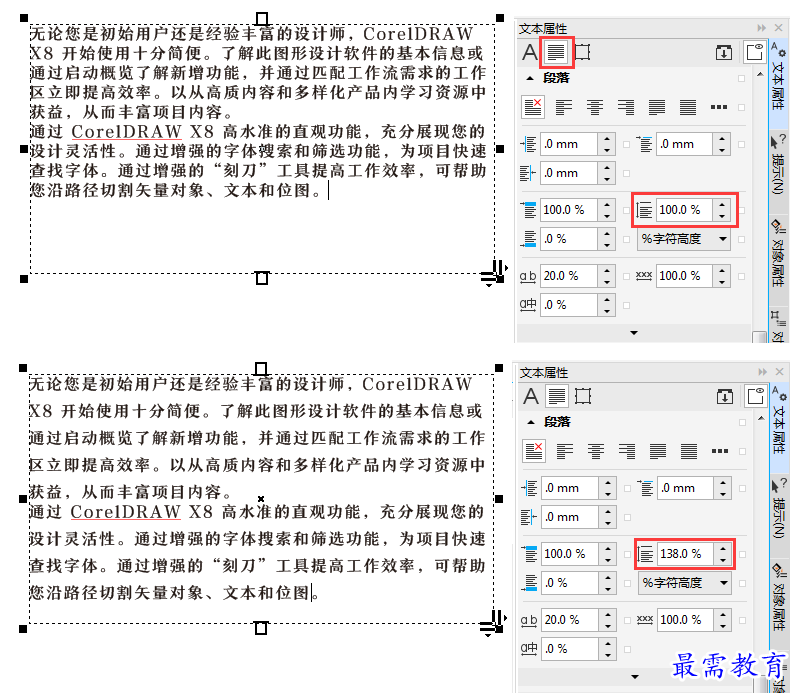Open %字符高度 units dropdown in lower panel
This screenshot has height=697, width=794.
point(685,583)
